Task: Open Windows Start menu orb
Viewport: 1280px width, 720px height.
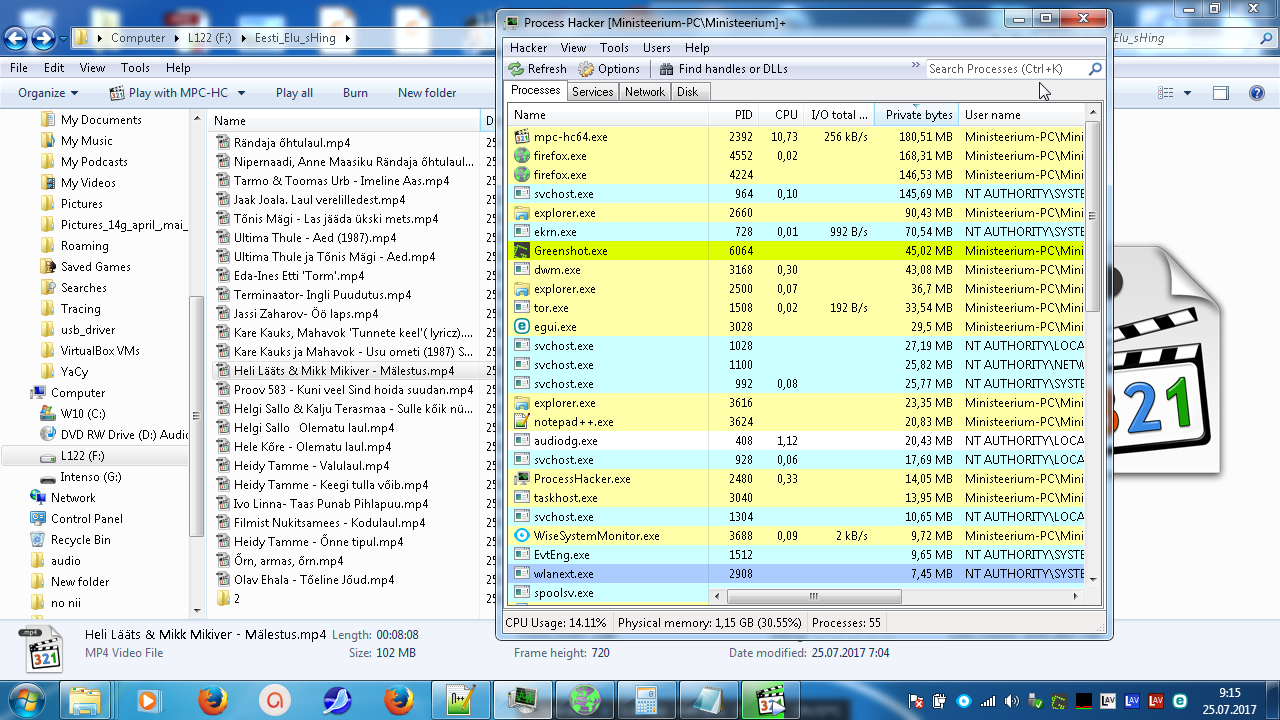Action: pos(28,698)
